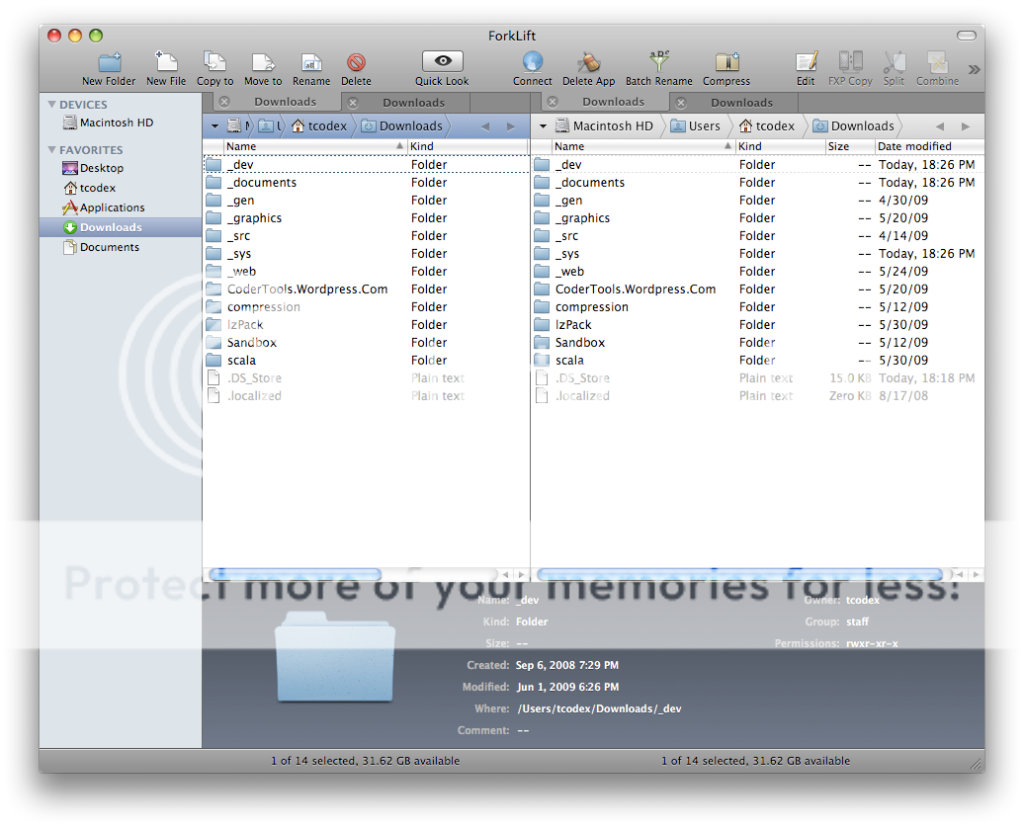The height and width of the screenshot is (827, 1024).
Task: Go forward in the left pane history
Action: tap(511, 127)
